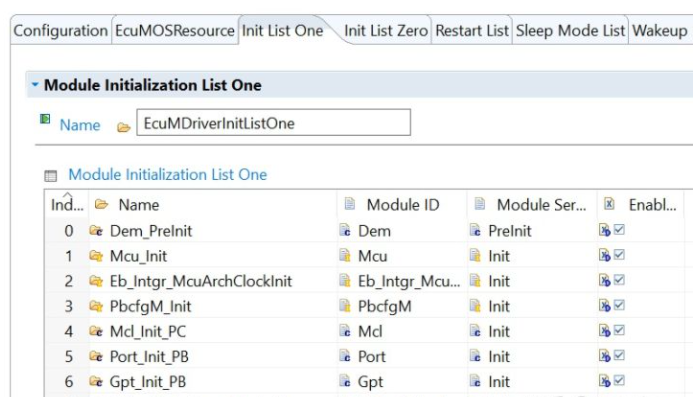Open the Sleep Mode List tab
696x397 pixels.
(x=570, y=31)
